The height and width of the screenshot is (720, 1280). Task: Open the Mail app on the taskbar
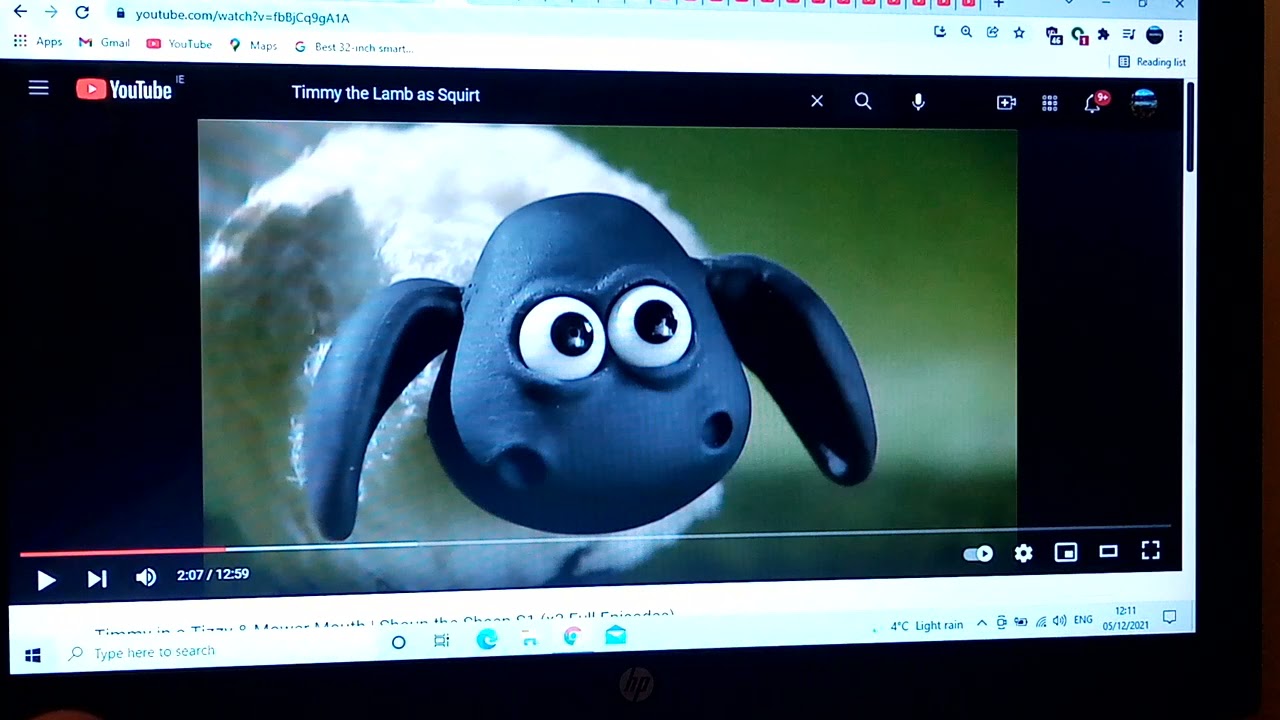click(616, 635)
